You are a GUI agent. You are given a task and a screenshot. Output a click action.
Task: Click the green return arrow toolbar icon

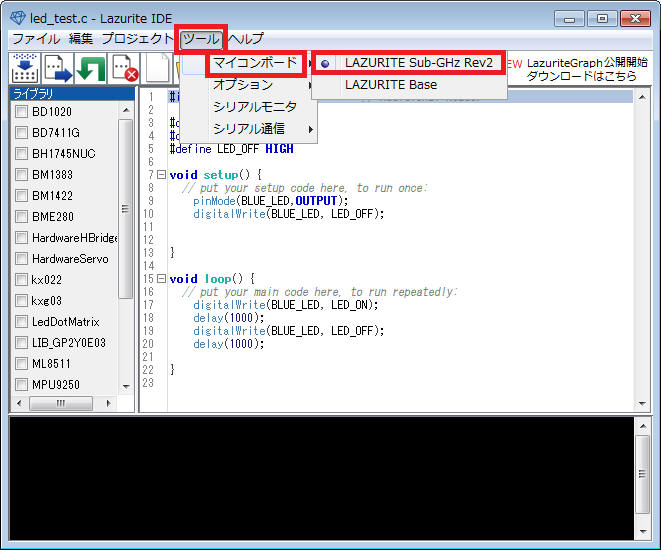(x=90, y=68)
